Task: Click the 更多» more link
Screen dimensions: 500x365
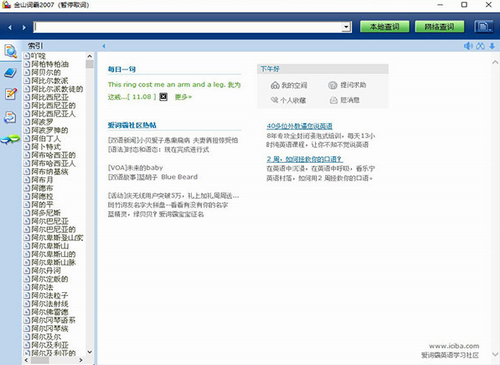Action: (x=183, y=97)
